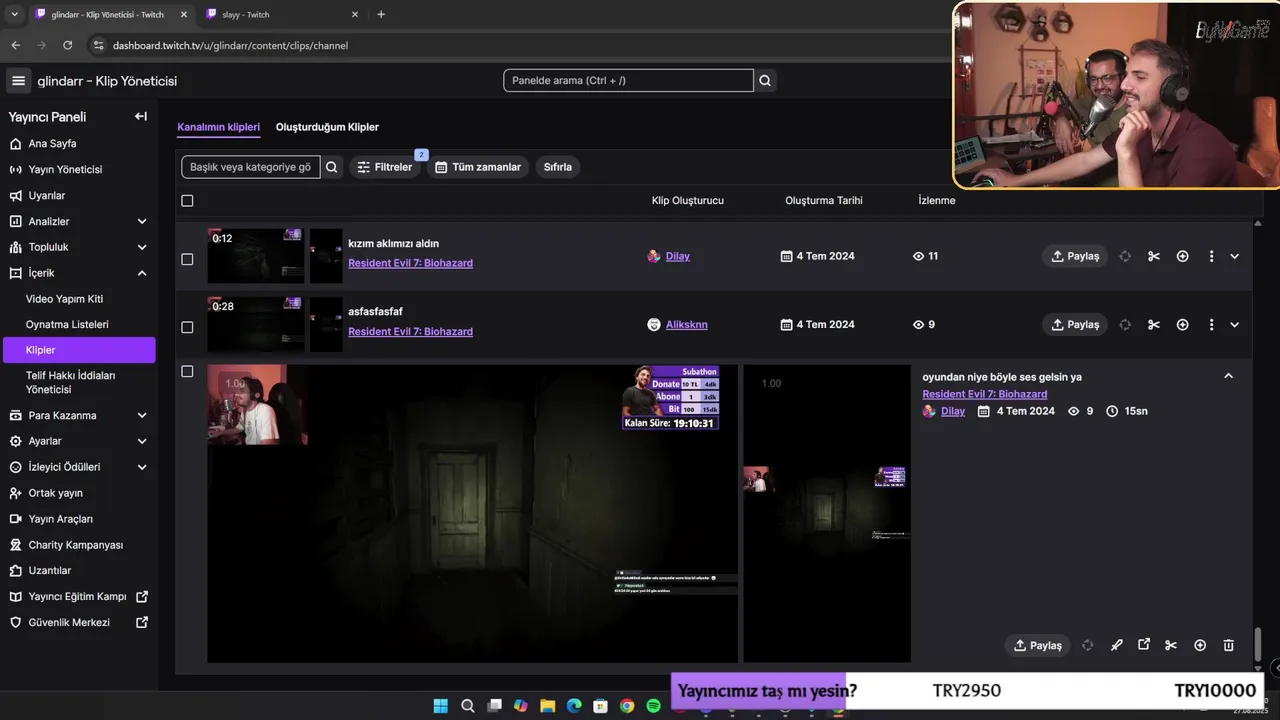Click the featured-clip icon in the asfasfasfaf row
The height and width of the screenshot is (720, 1280).
tap(1125, 324)
